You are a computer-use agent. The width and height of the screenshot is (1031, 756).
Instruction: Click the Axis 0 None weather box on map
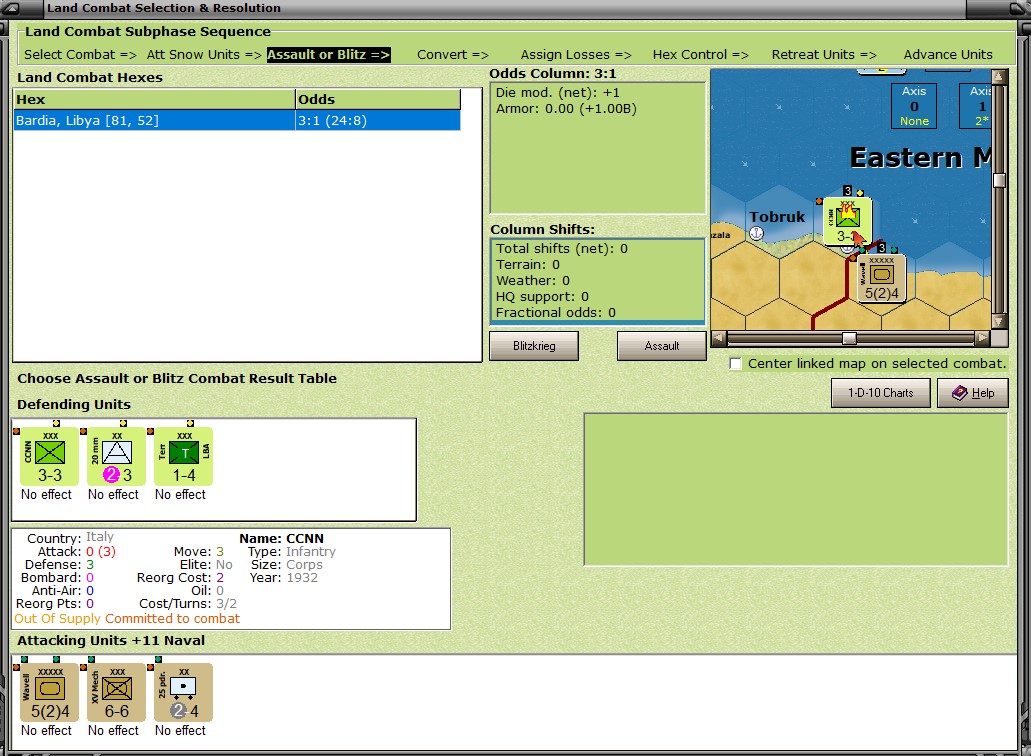click(914, 106)
